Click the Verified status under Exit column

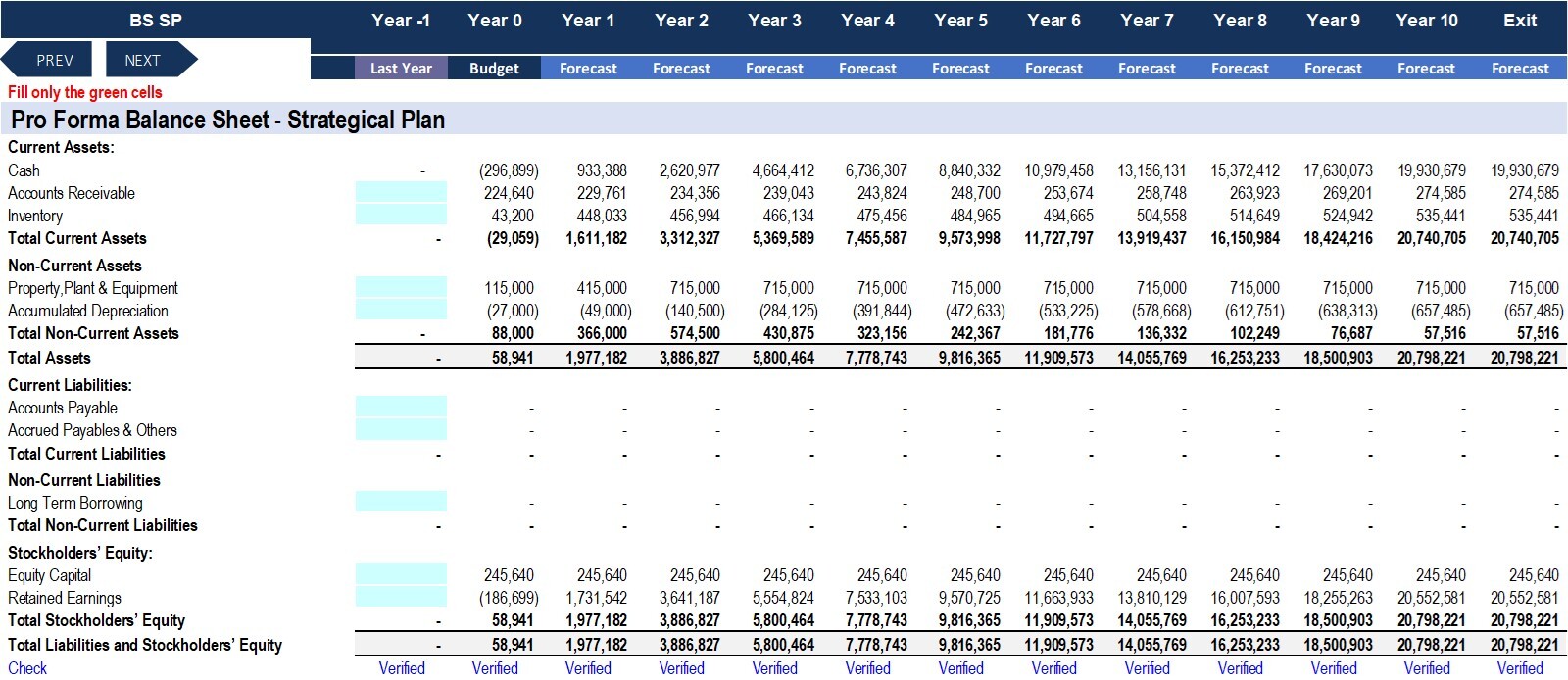(x=1520, y=668)
